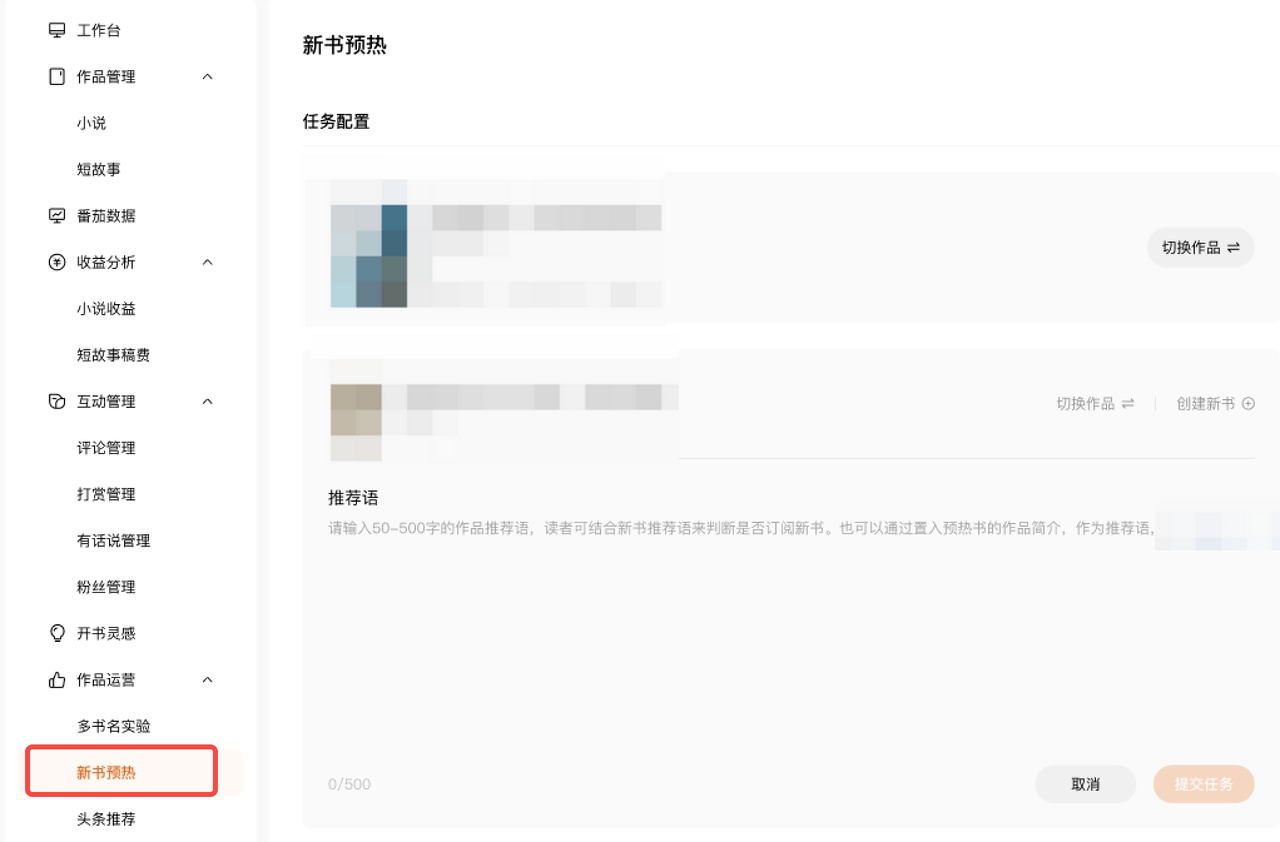The width and height of the screenshot is (1280, 842).
Task: Collapse the 收益分析 section chevron
Action: click(208, 262)
